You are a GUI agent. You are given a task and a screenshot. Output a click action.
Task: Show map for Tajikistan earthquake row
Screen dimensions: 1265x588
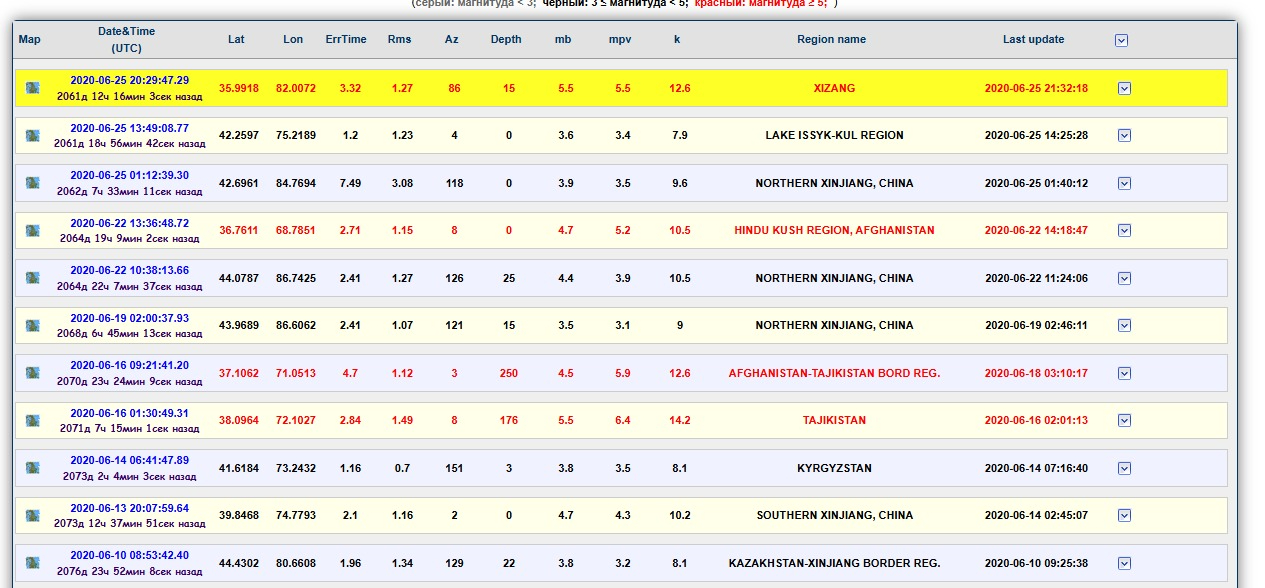coord(33,420)
